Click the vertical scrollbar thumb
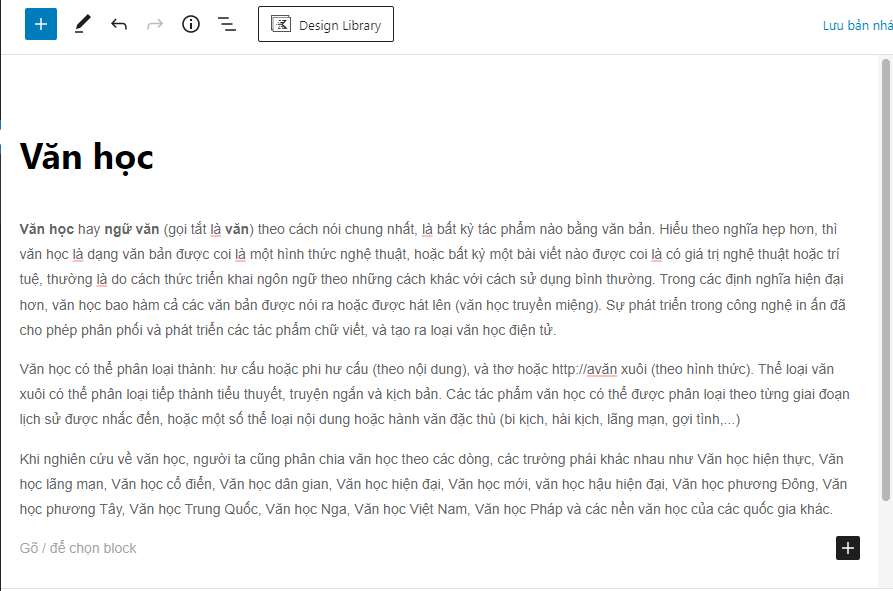Screen dimensions: 893x591 pos(885,280)
